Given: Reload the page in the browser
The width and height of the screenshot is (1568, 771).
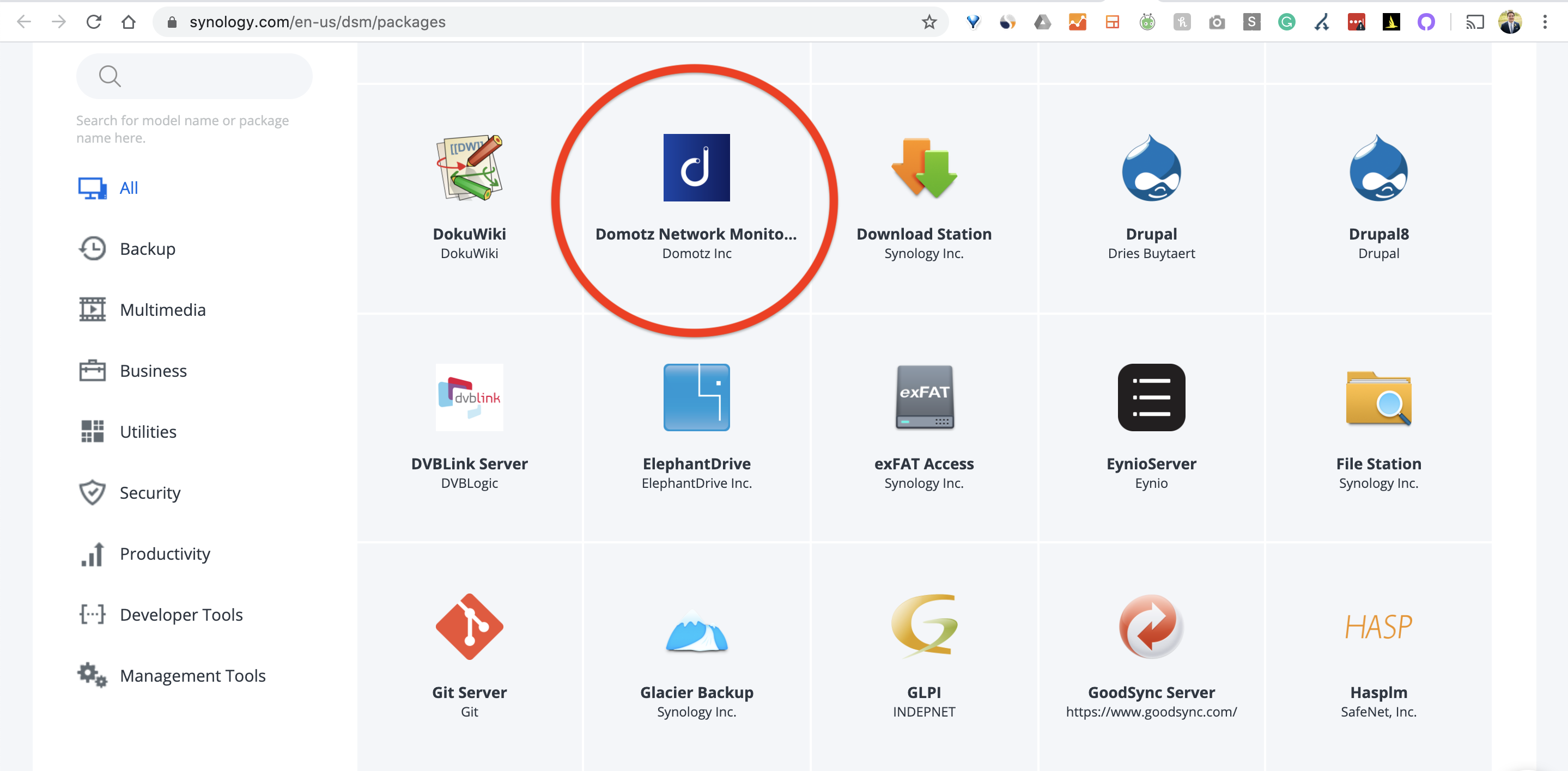Looking at the screenshot, I should pos(94,22).
